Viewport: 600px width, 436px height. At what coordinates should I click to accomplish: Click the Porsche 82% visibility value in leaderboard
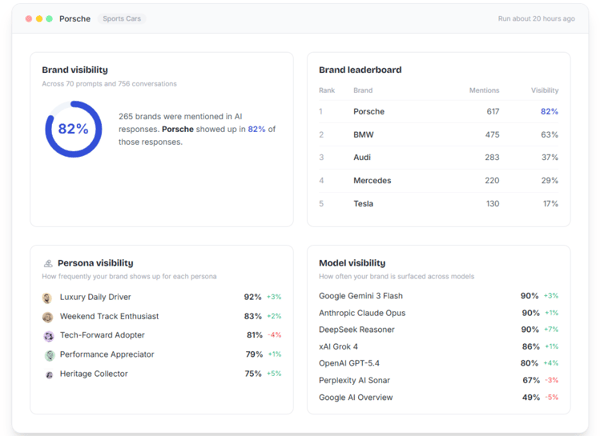(549, 112)
